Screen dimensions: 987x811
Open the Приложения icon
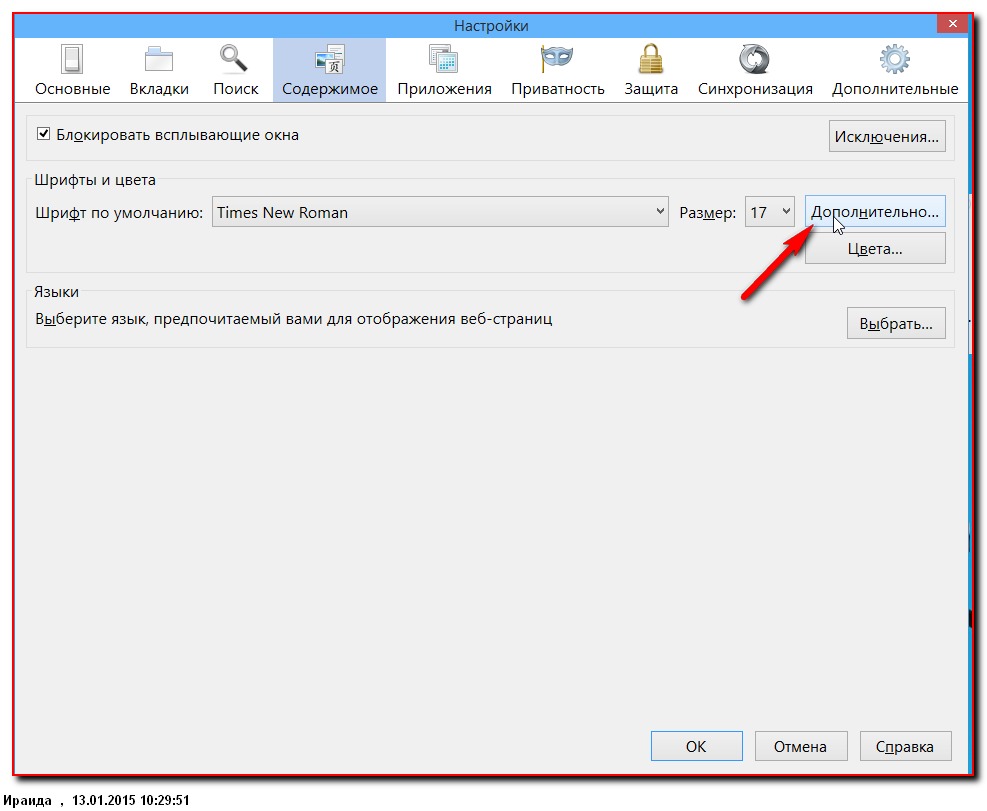[x=444, y=59]
